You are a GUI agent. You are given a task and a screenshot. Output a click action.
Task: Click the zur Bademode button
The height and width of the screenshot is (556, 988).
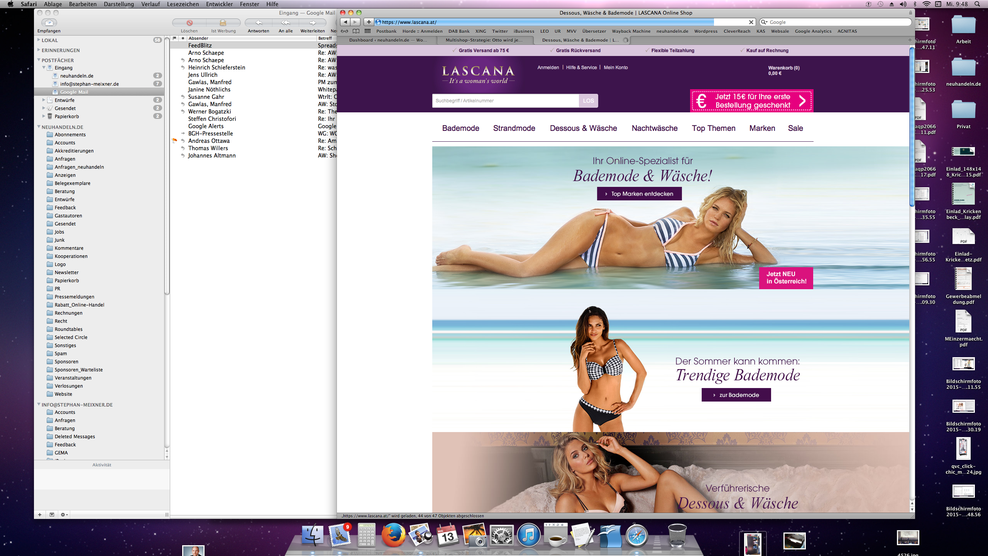pos(736,395)
